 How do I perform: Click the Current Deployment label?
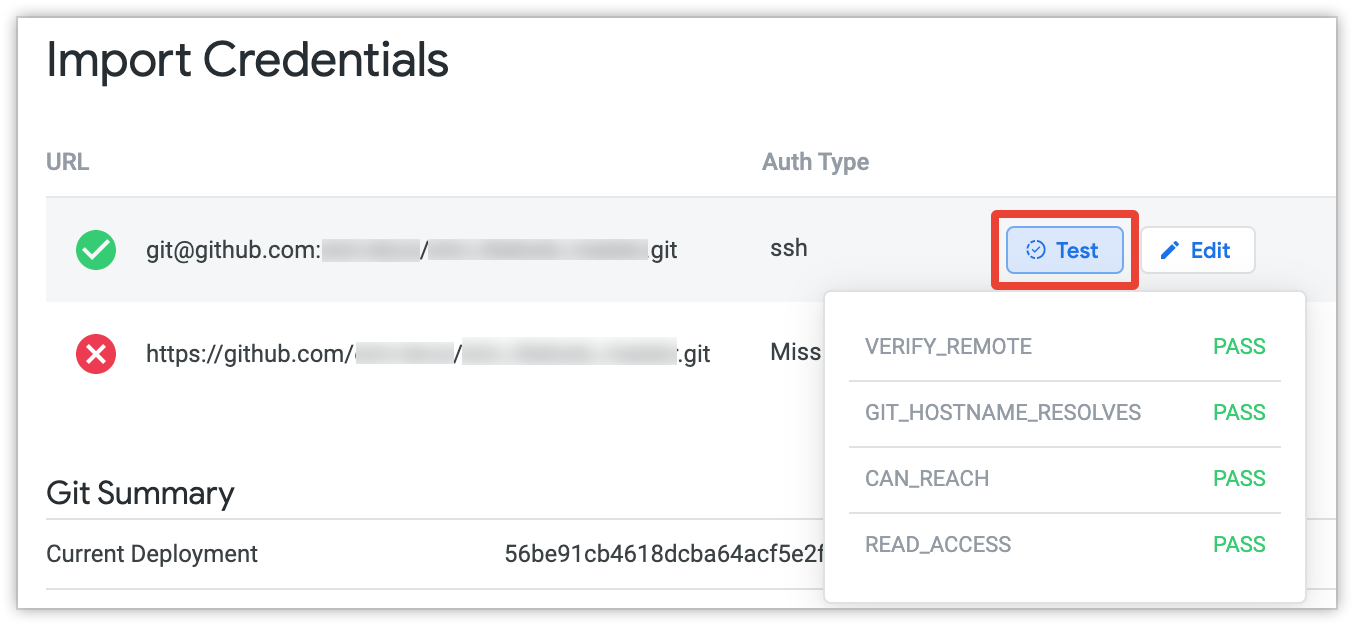(152, 554)
